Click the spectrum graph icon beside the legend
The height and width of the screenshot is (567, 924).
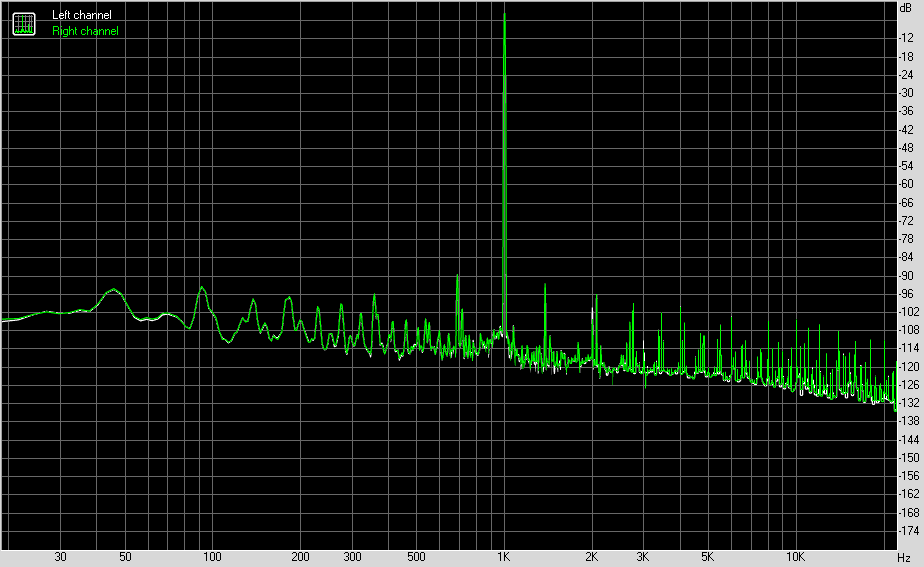[x=24, y=24]
